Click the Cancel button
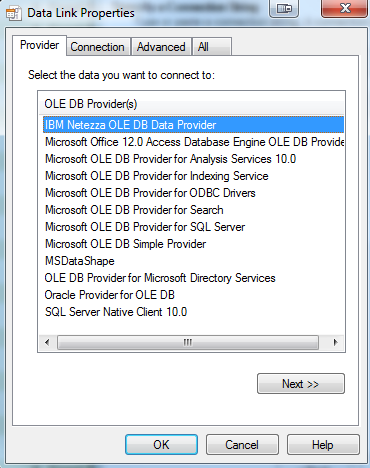This screenshot has height=468, width=370. [242, 445]
